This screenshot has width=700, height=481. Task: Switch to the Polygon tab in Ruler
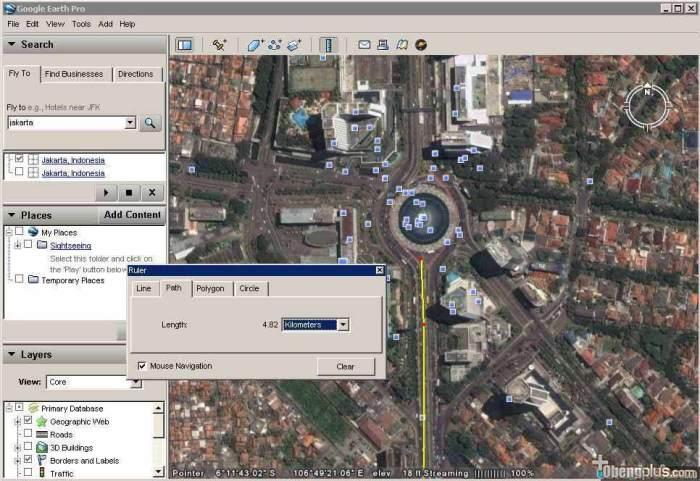(x=210, y=289)
